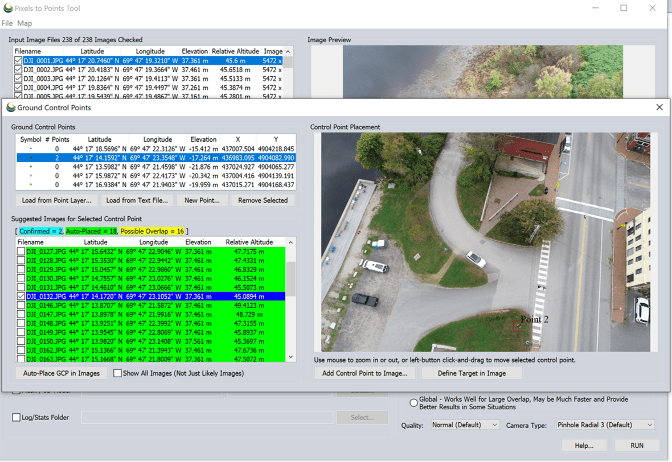
Task: Click the Log/Stats Folder path field
Action: pos(207,417)
